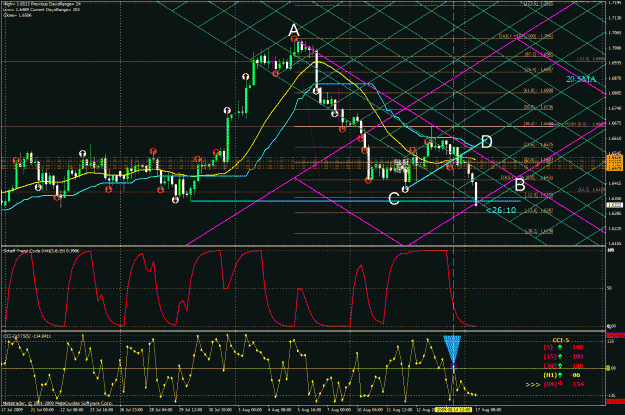Click the yellow highlighted date on time axis
The height and width of the screenshot is (415, 625).
pyautogui.click(x=454, y=409)
